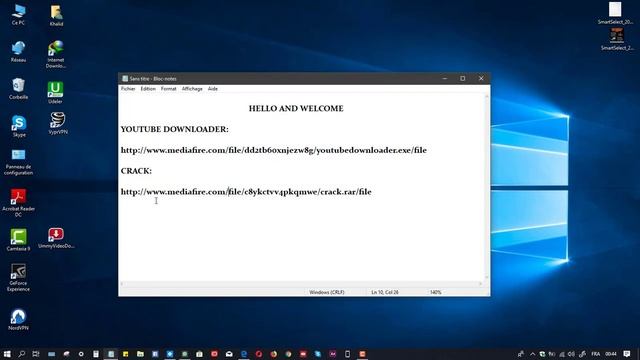Screen dimensions: 640x360
Task: Maximize the Notepad window
Action: (462, 78)
